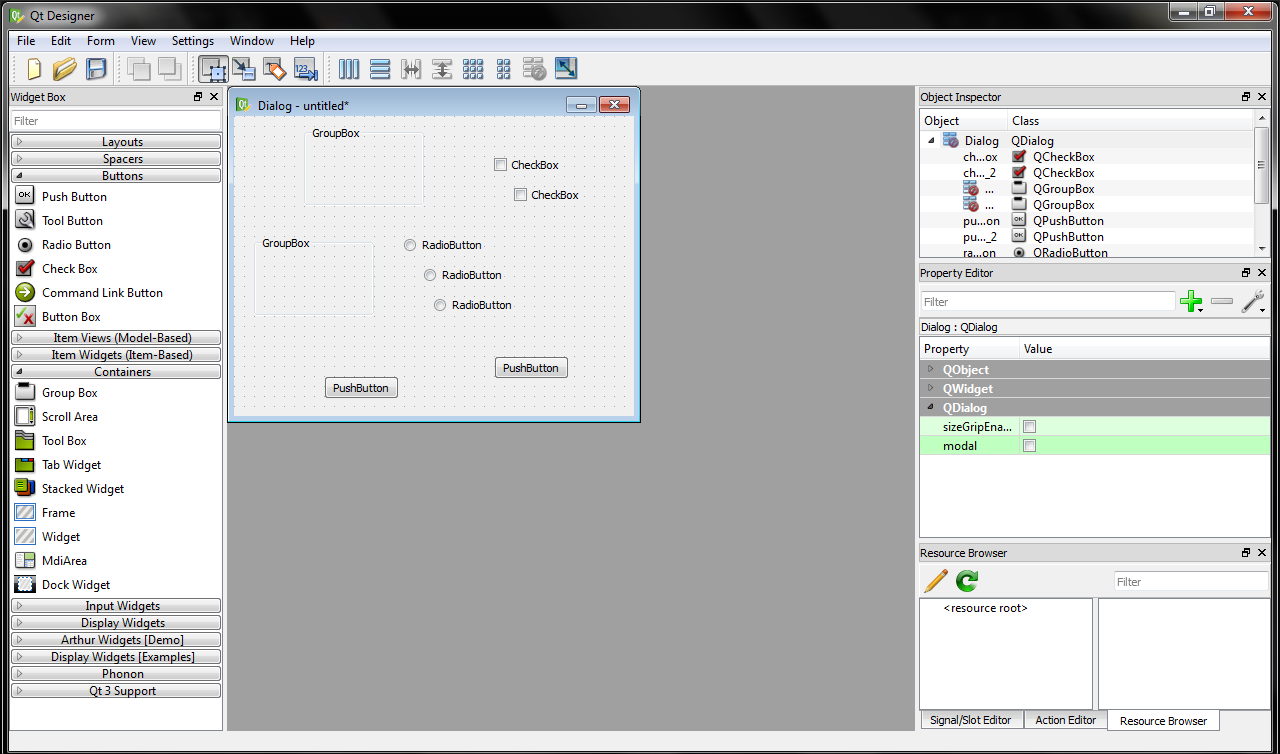Expand the Qt 3 Support category button
This screenshot has width=1280, height=754.
(x=116, y=691)
